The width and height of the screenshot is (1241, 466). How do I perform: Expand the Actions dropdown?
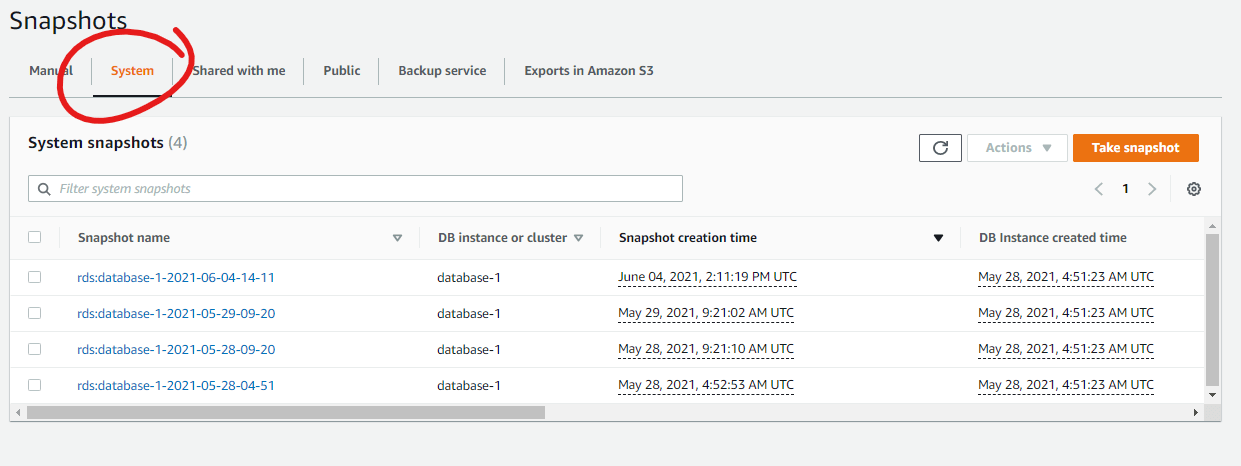(x=1017, y=148)
